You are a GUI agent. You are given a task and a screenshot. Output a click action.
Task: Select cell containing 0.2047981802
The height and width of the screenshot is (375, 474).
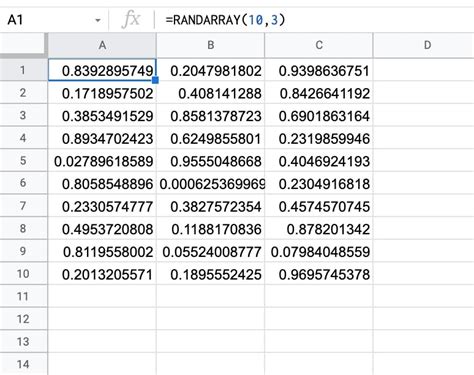pos(210,70)
